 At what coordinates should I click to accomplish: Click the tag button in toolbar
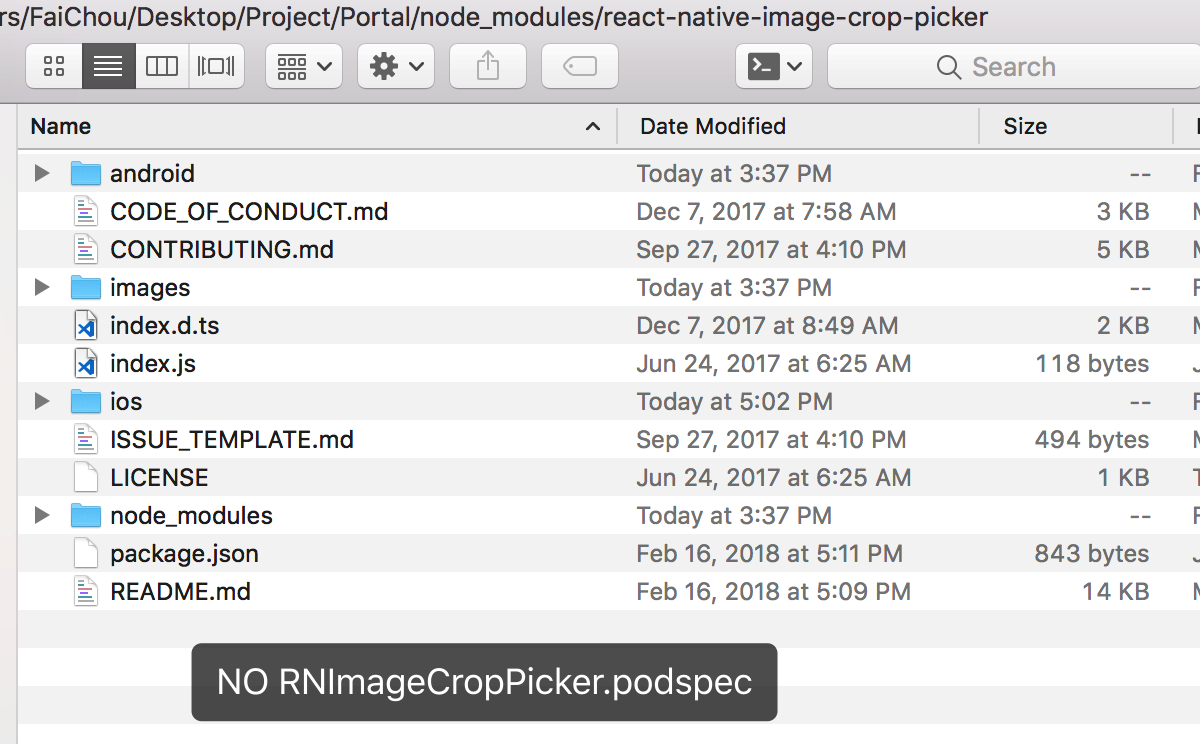coord(580,66)
